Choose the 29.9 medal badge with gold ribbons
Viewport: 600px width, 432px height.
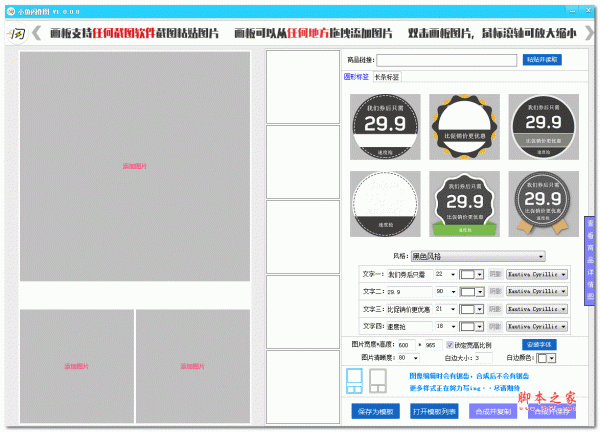(x=543, y=204)
